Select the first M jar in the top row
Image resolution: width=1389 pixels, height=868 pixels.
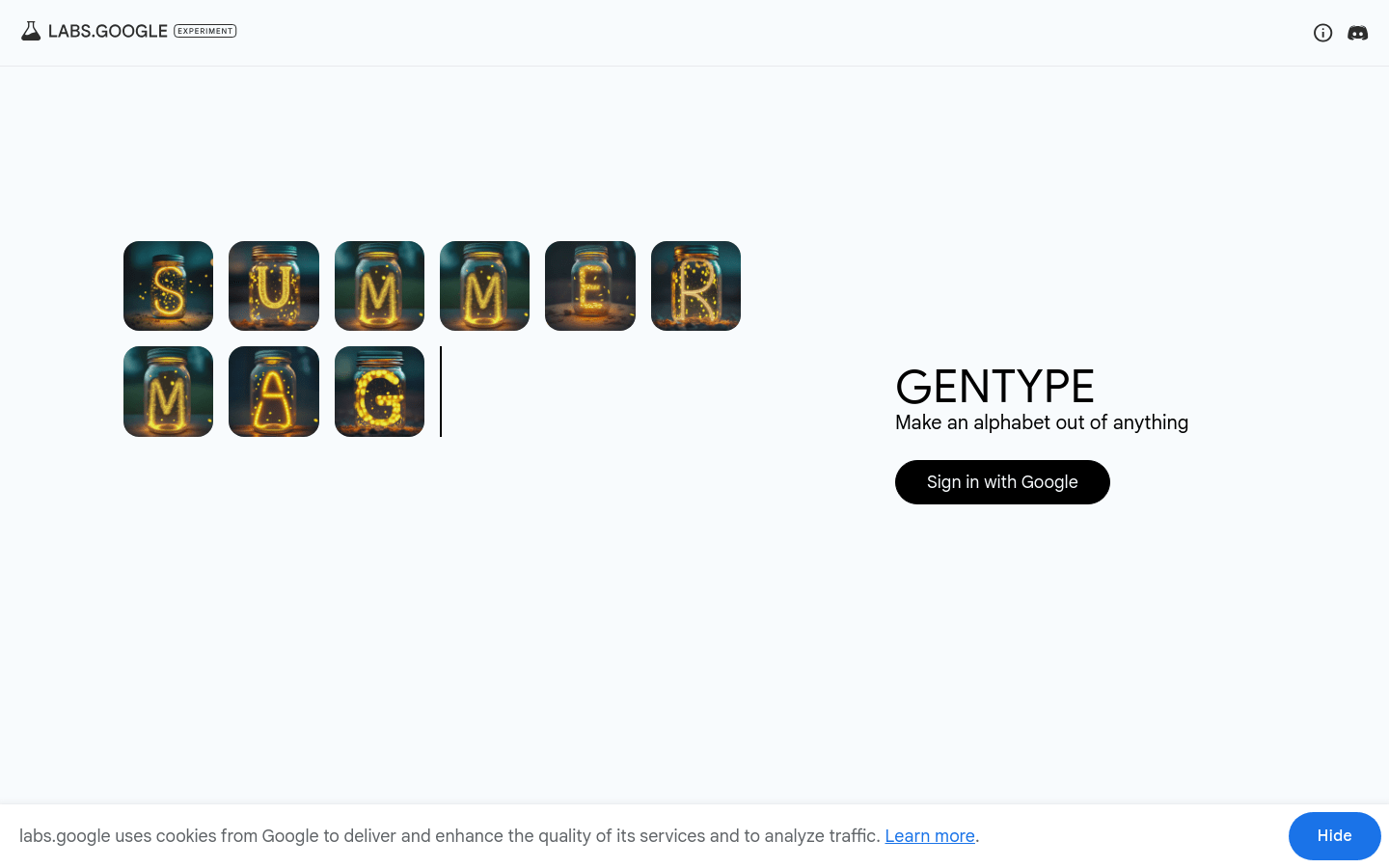[x=379, y=285]
